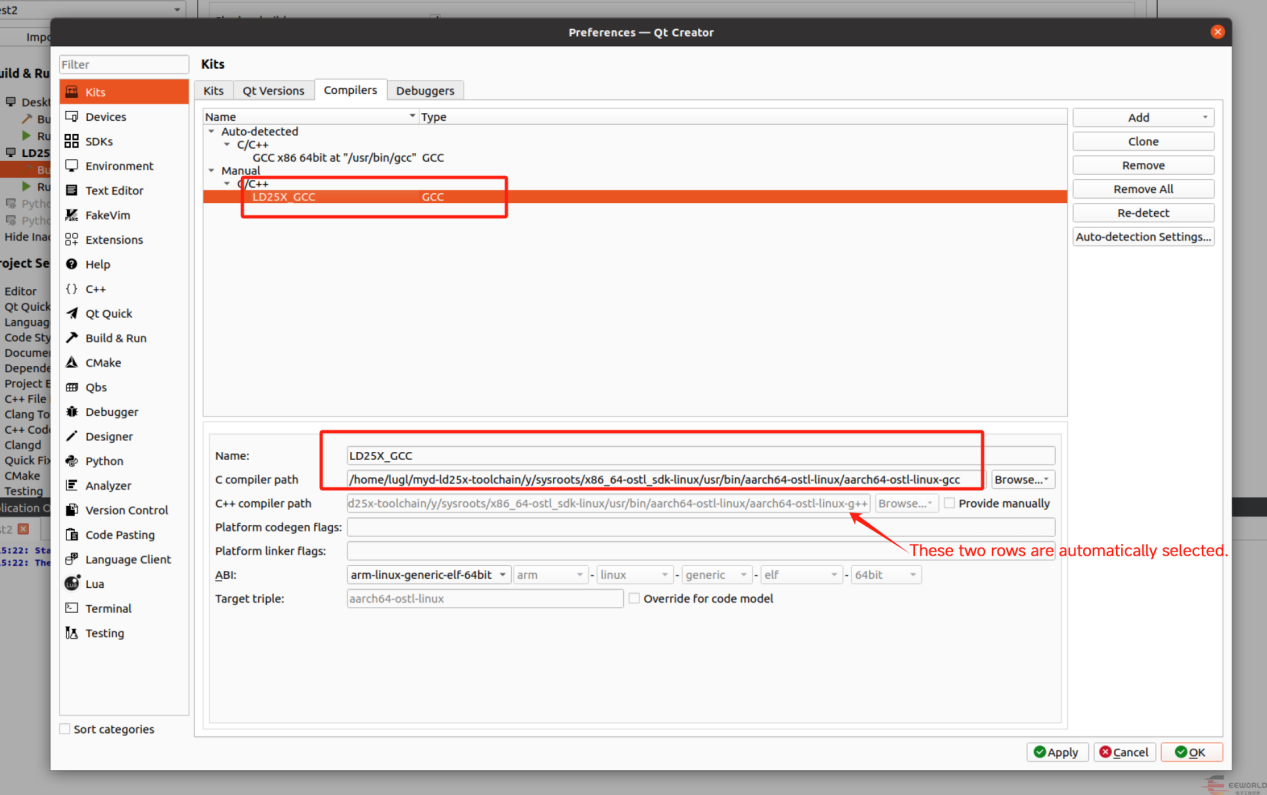Image resolution: width=1267 pixels, height=795 pixels.
Task: Open the linux OS dropdown
Action: click(x=634, y=575)
